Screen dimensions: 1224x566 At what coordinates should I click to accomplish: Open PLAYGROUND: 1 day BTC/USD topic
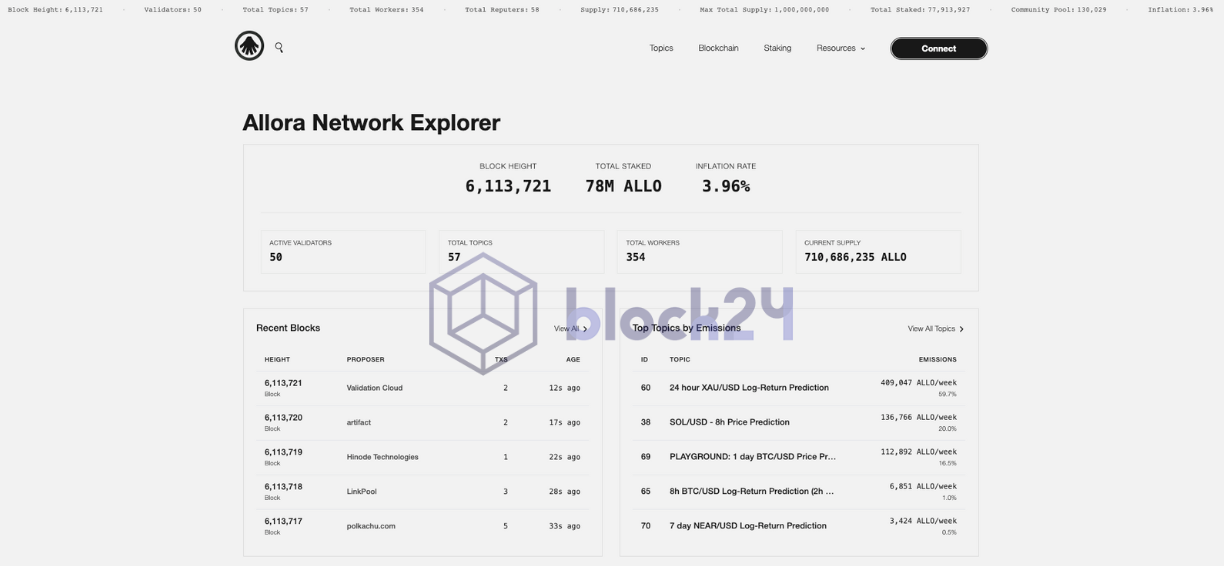(752, 457)
